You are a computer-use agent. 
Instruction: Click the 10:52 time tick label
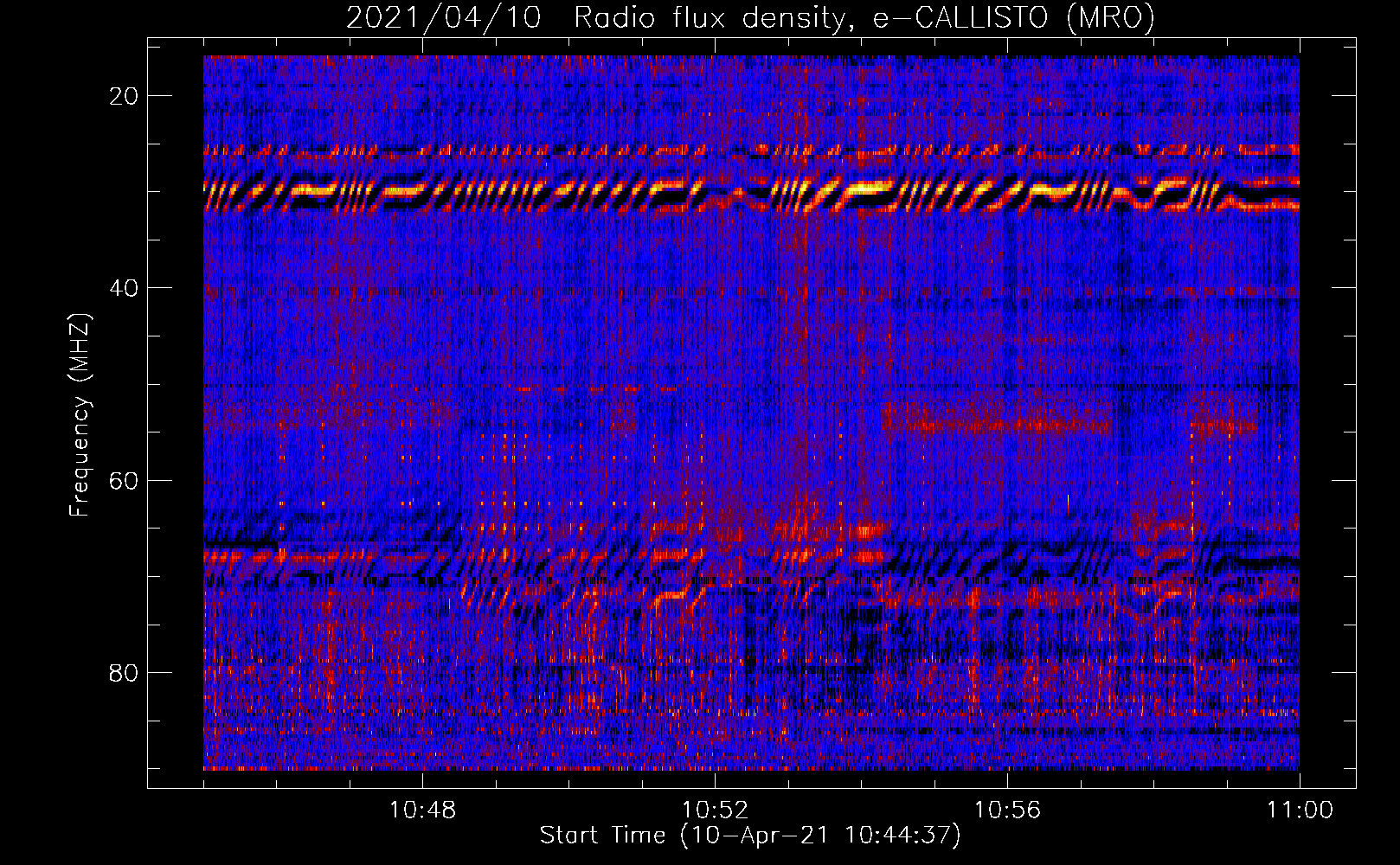715,811
